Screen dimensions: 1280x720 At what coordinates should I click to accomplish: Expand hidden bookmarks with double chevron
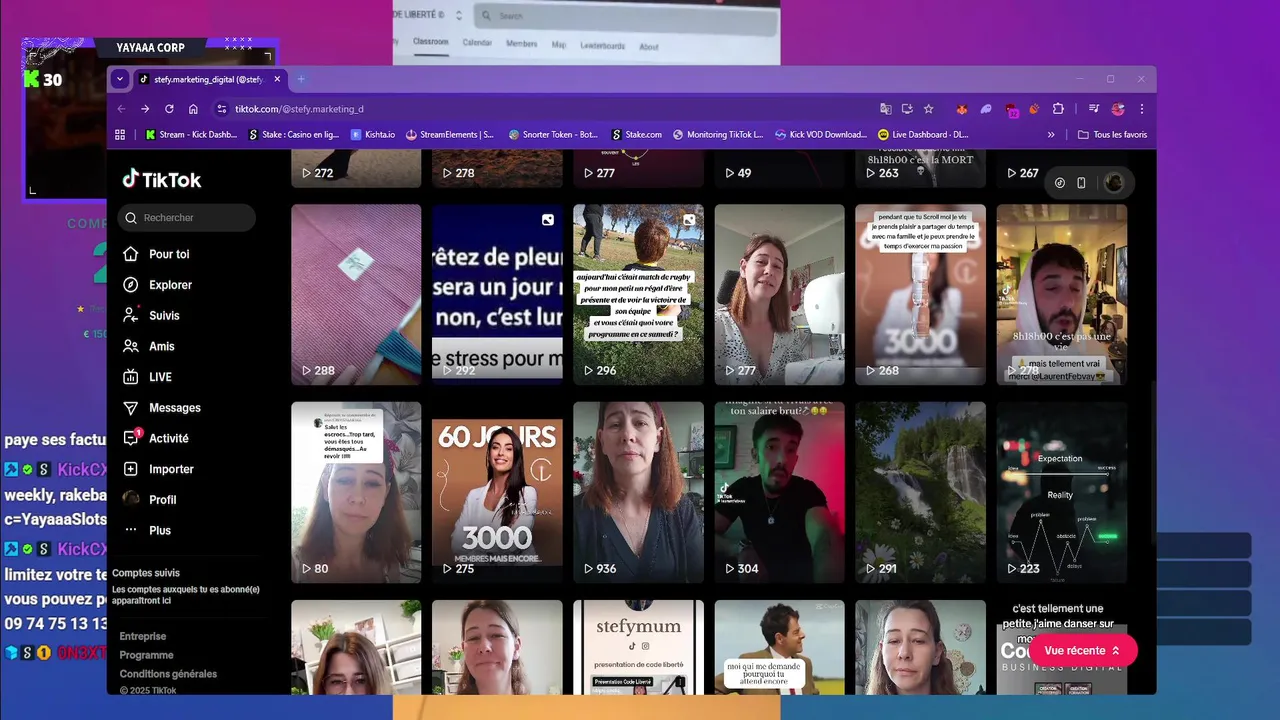[1051, 135]
